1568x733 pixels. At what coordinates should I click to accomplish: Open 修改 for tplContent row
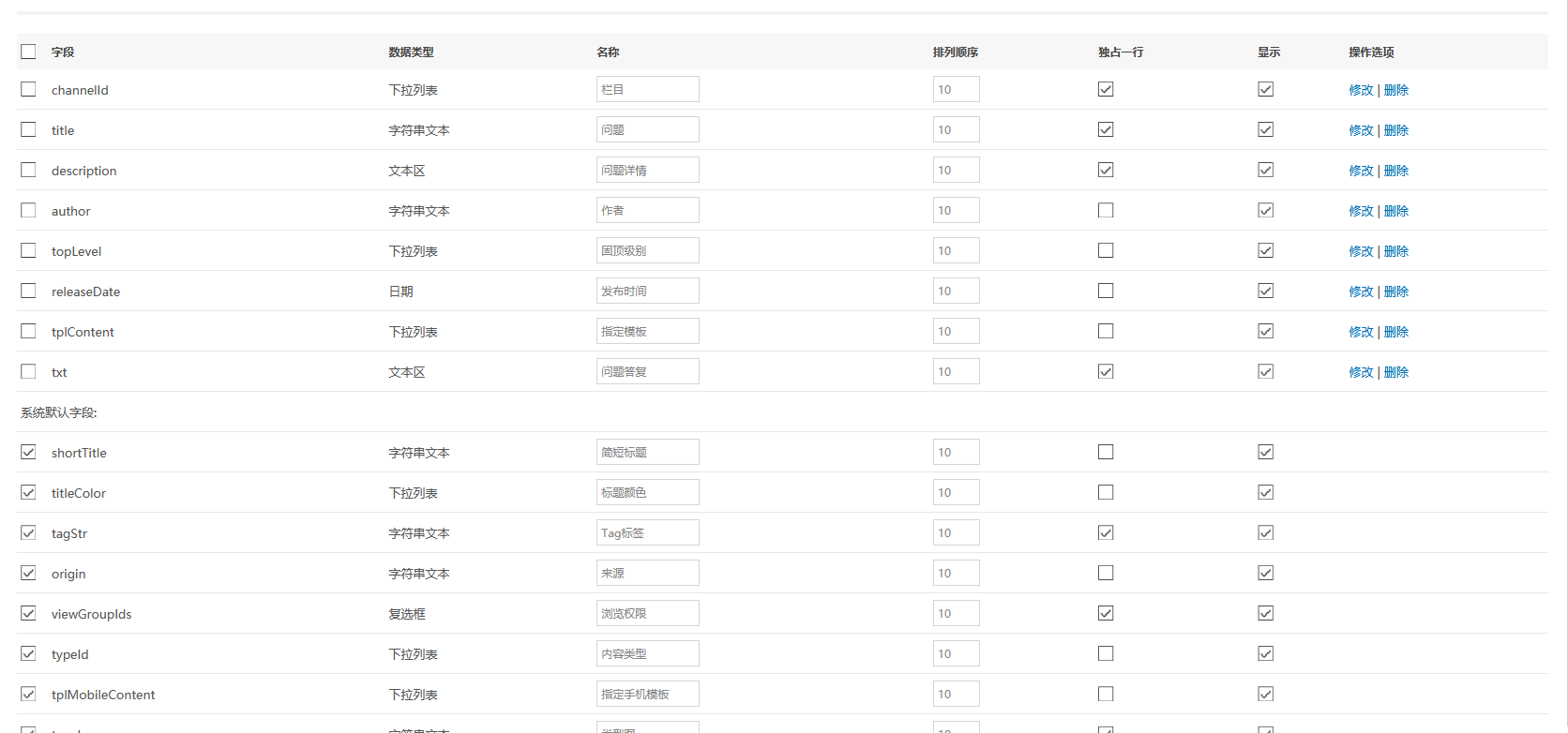(1361, 332)
